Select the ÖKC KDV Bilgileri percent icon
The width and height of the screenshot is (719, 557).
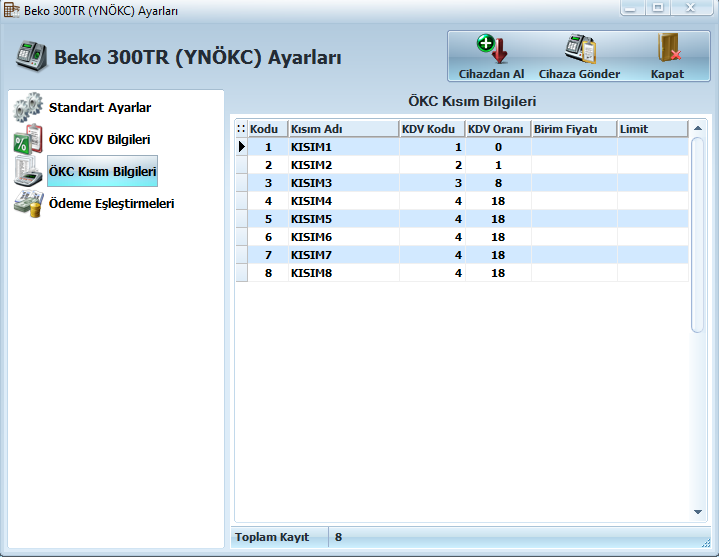[x=28, y=140]
